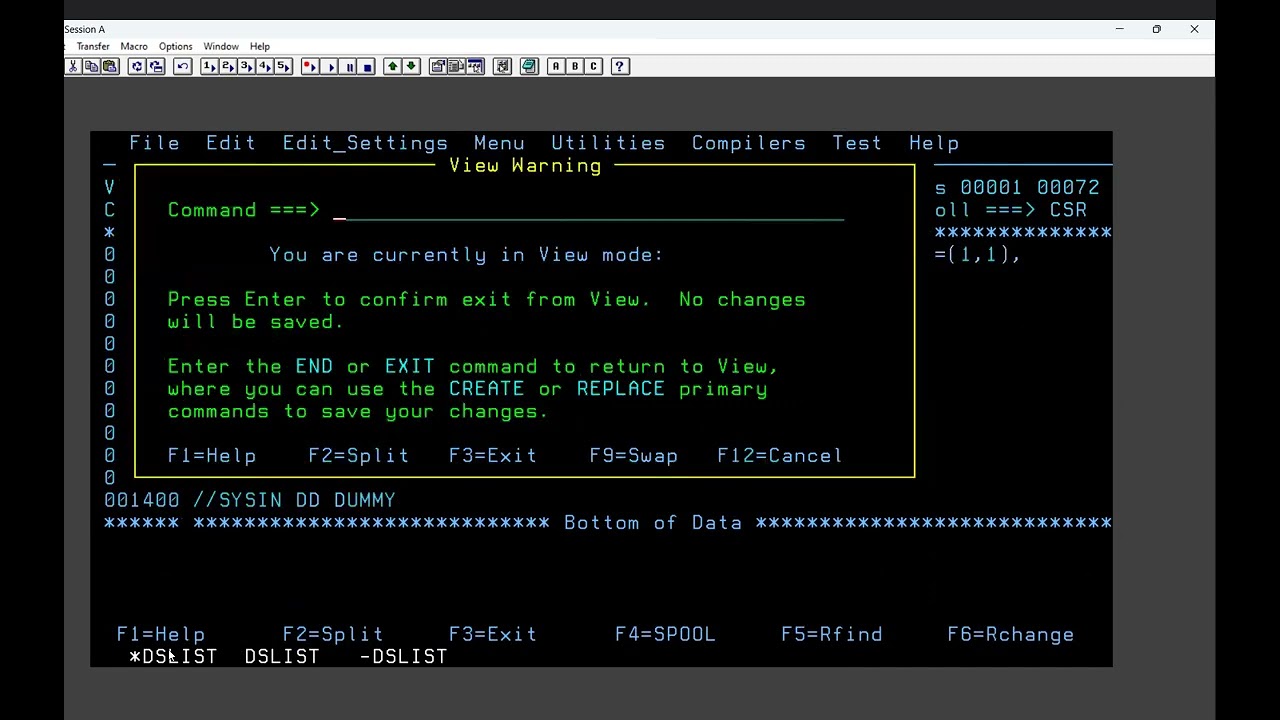1280x720 pixels.
Task: Click the Copy toolbar icon
Action: point(91,66)
